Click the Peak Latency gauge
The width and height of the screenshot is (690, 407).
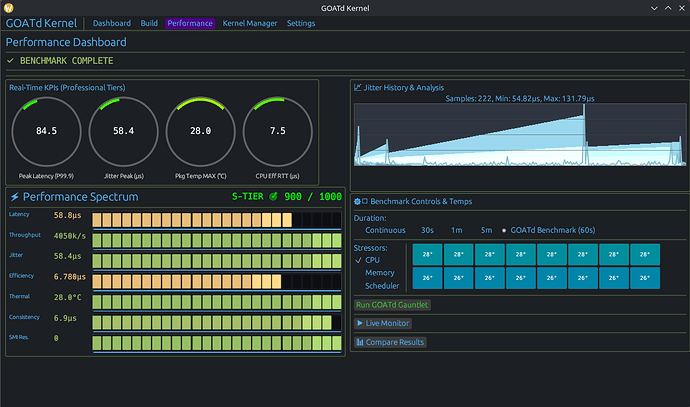pos(46,131)
